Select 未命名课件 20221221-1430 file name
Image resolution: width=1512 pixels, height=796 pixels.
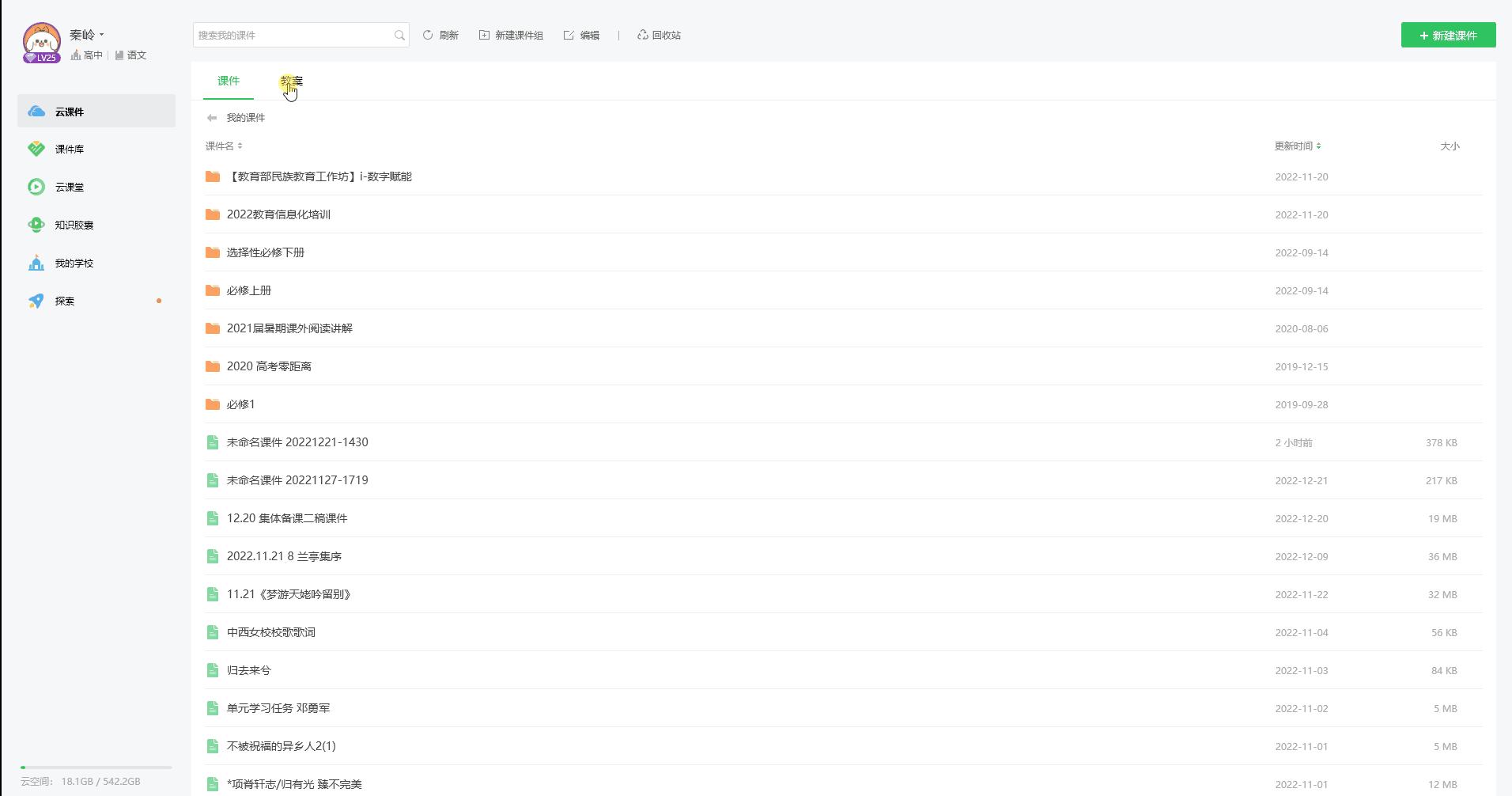[297, 442]
